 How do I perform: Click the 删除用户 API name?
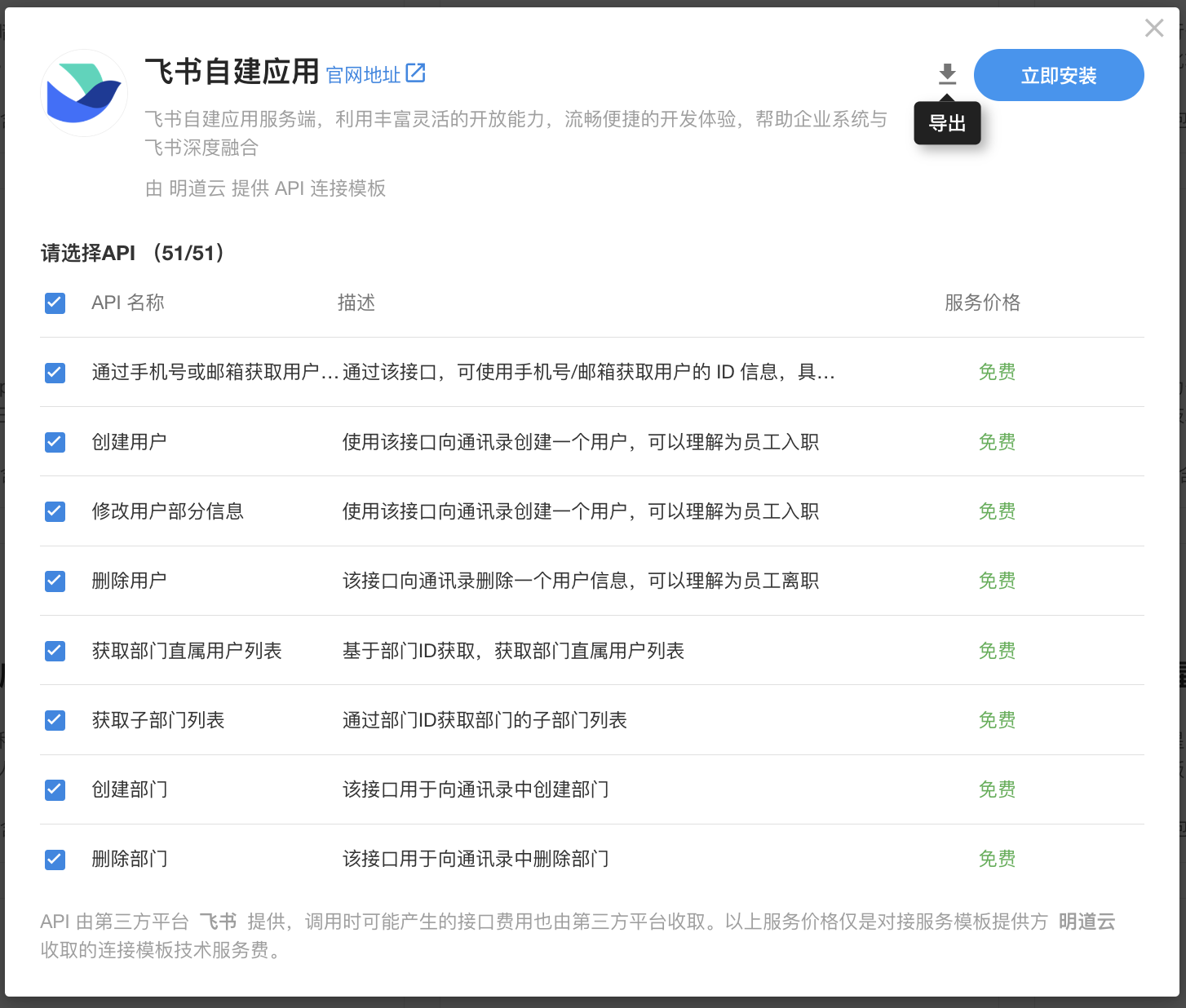129,581
